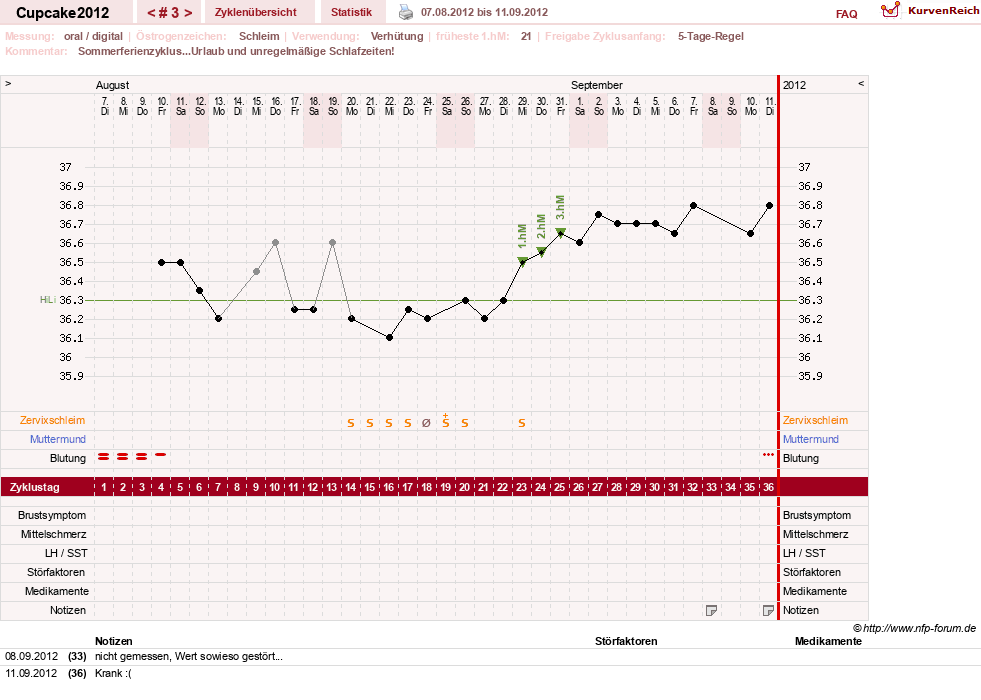Screen dimensions: 981x700
Task: Click the spotting dots on day 36
Action: 768,455
